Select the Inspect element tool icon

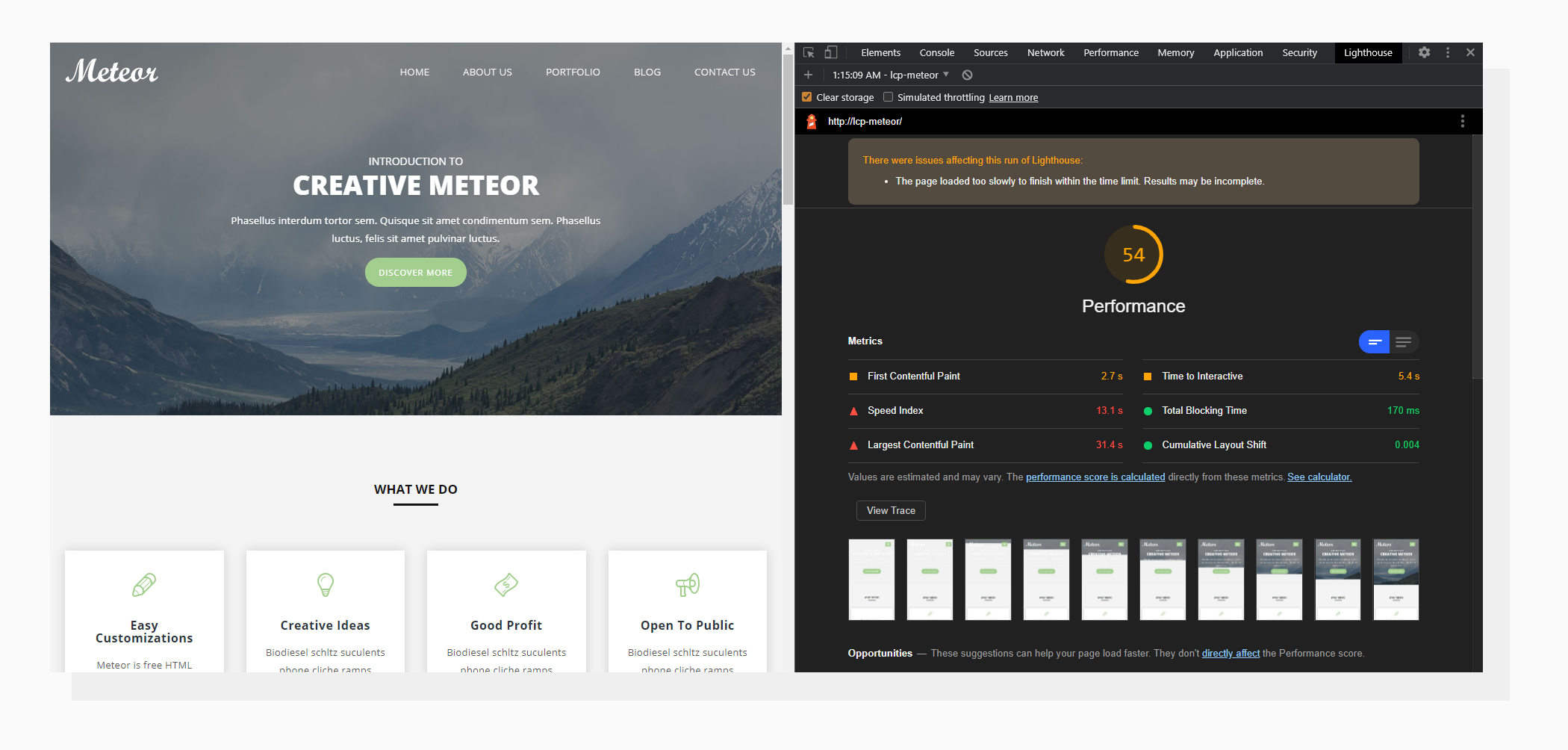[809, 52]
